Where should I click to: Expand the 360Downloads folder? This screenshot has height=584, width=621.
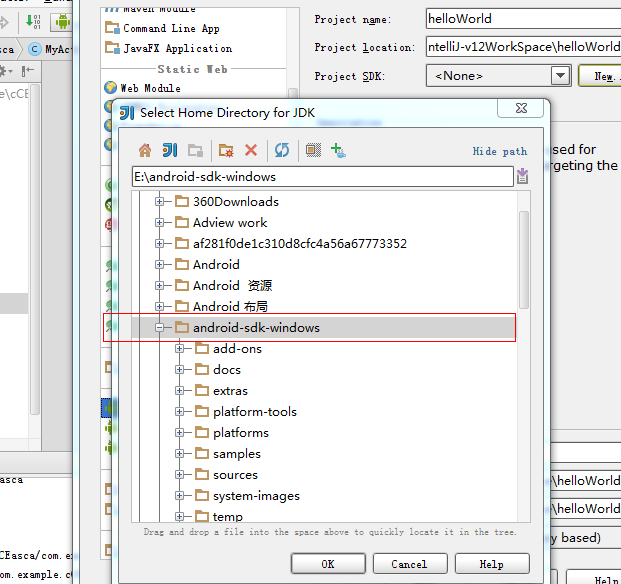[160, 202]
